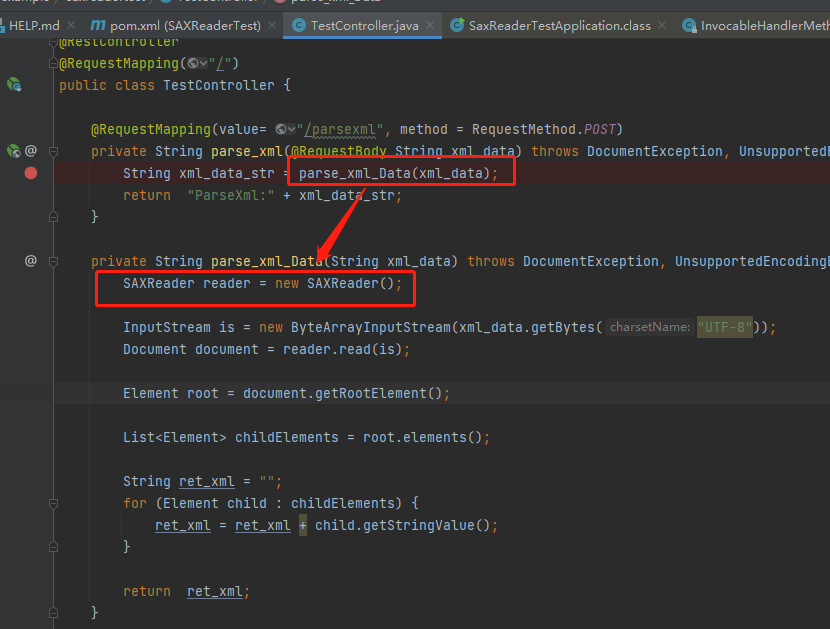
Task: Open URL globe dropdown in @RequestMapping("/")
Action: (x=197, y=64)
